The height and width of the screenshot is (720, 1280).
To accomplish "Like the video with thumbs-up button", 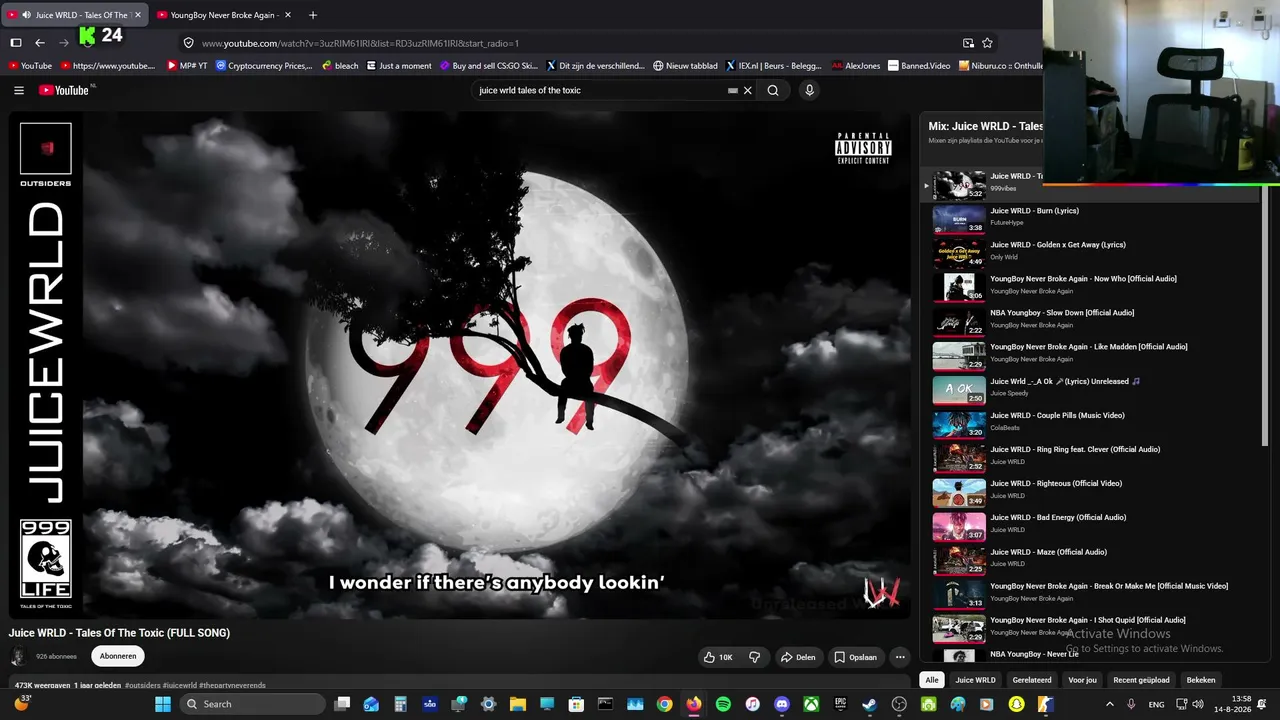I will click(718, 657).
